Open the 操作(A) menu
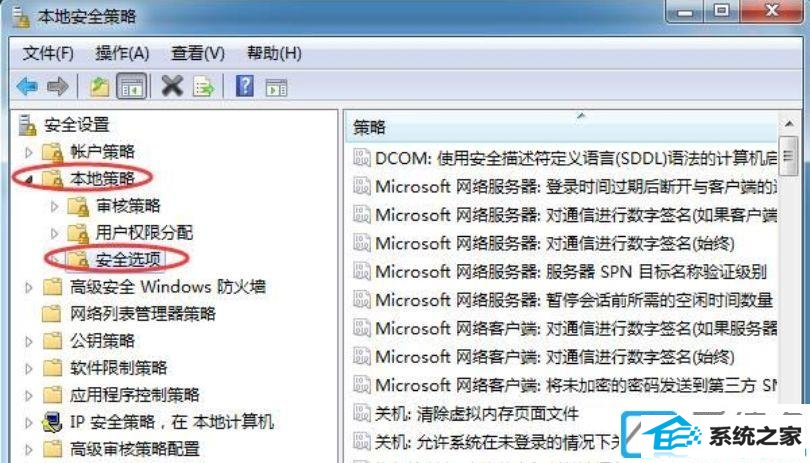 [122, 53]
